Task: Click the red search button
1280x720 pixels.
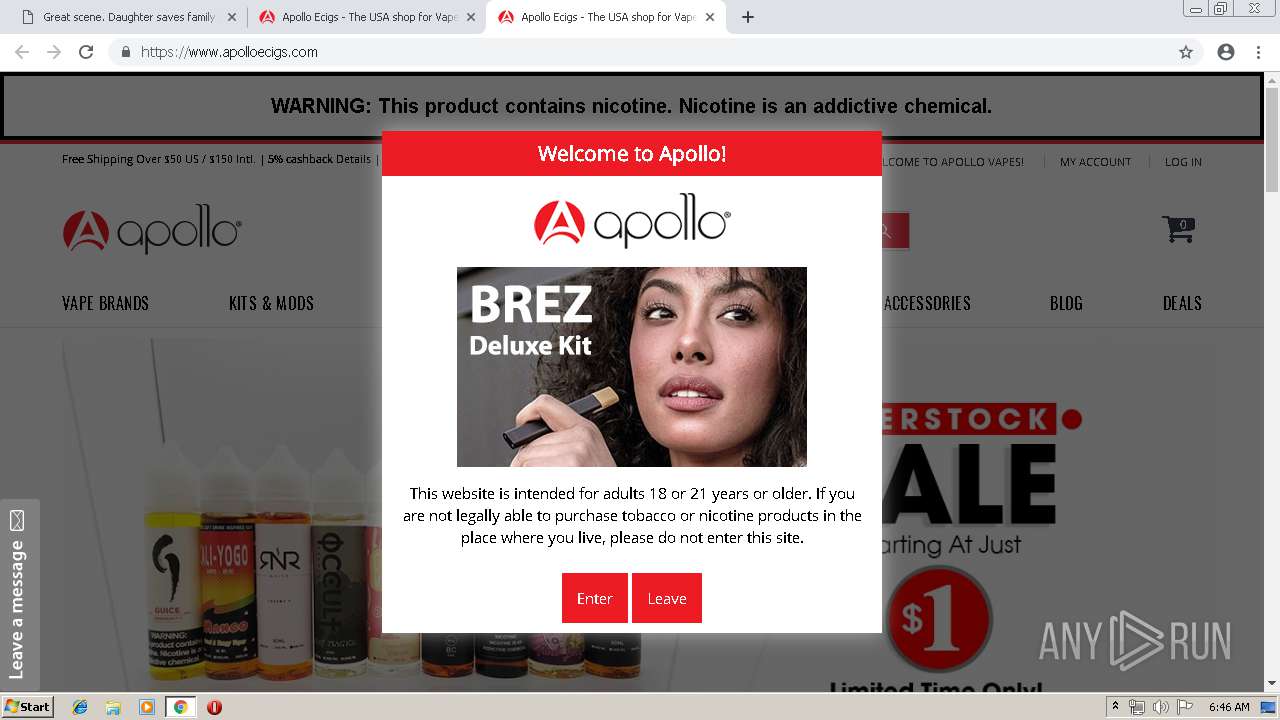Action: (x=895, y=231)
